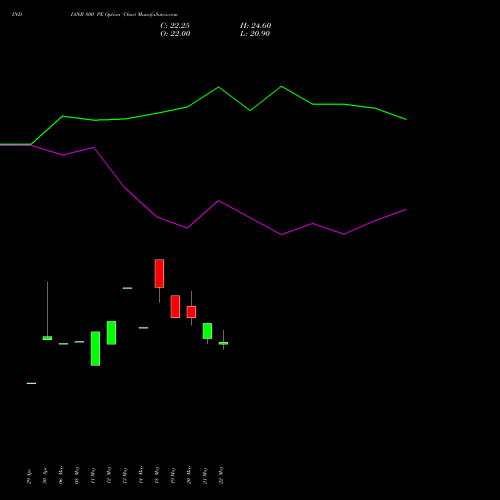Click the high value H: 24.60

click(256, 26)
